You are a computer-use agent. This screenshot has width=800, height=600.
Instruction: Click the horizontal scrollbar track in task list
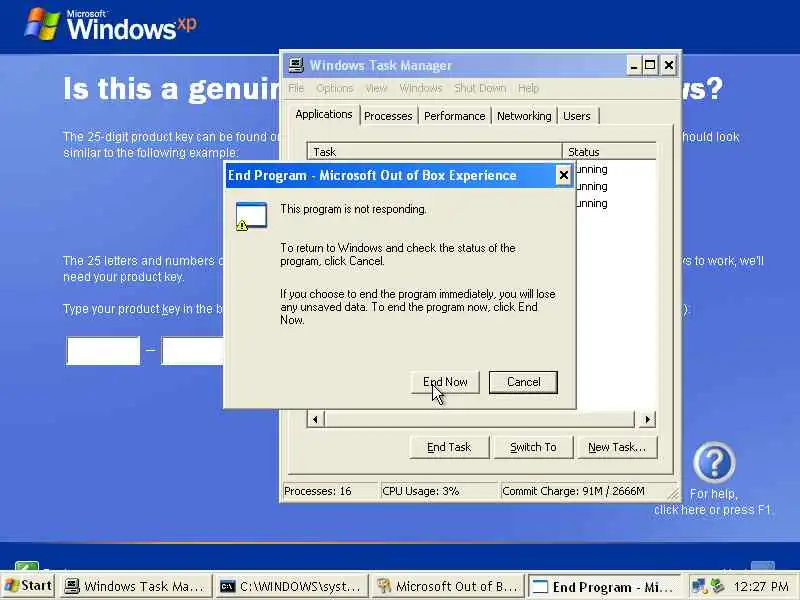coord(480,419)
